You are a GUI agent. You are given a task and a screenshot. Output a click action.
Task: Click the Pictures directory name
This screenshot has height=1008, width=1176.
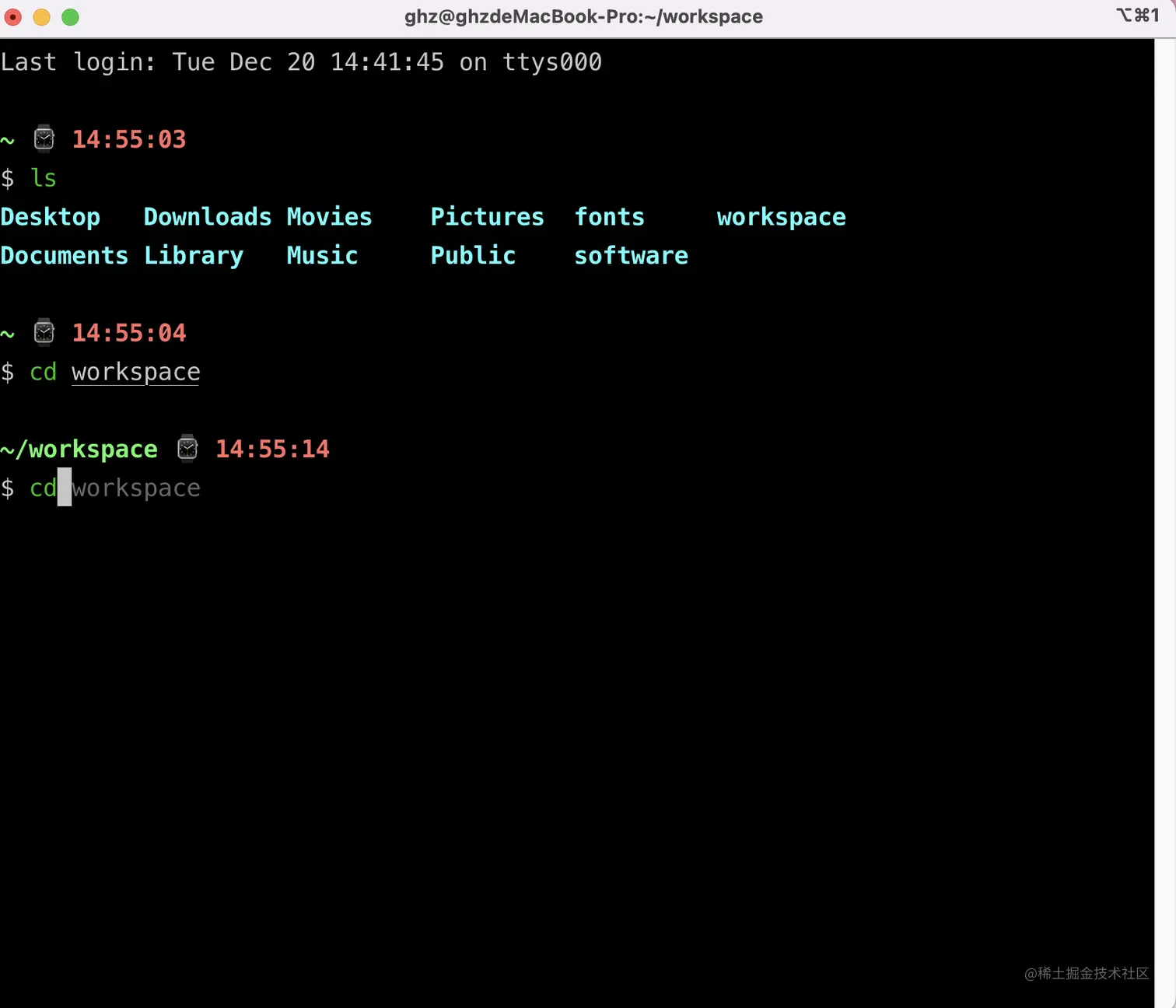[x=488, y=216]
